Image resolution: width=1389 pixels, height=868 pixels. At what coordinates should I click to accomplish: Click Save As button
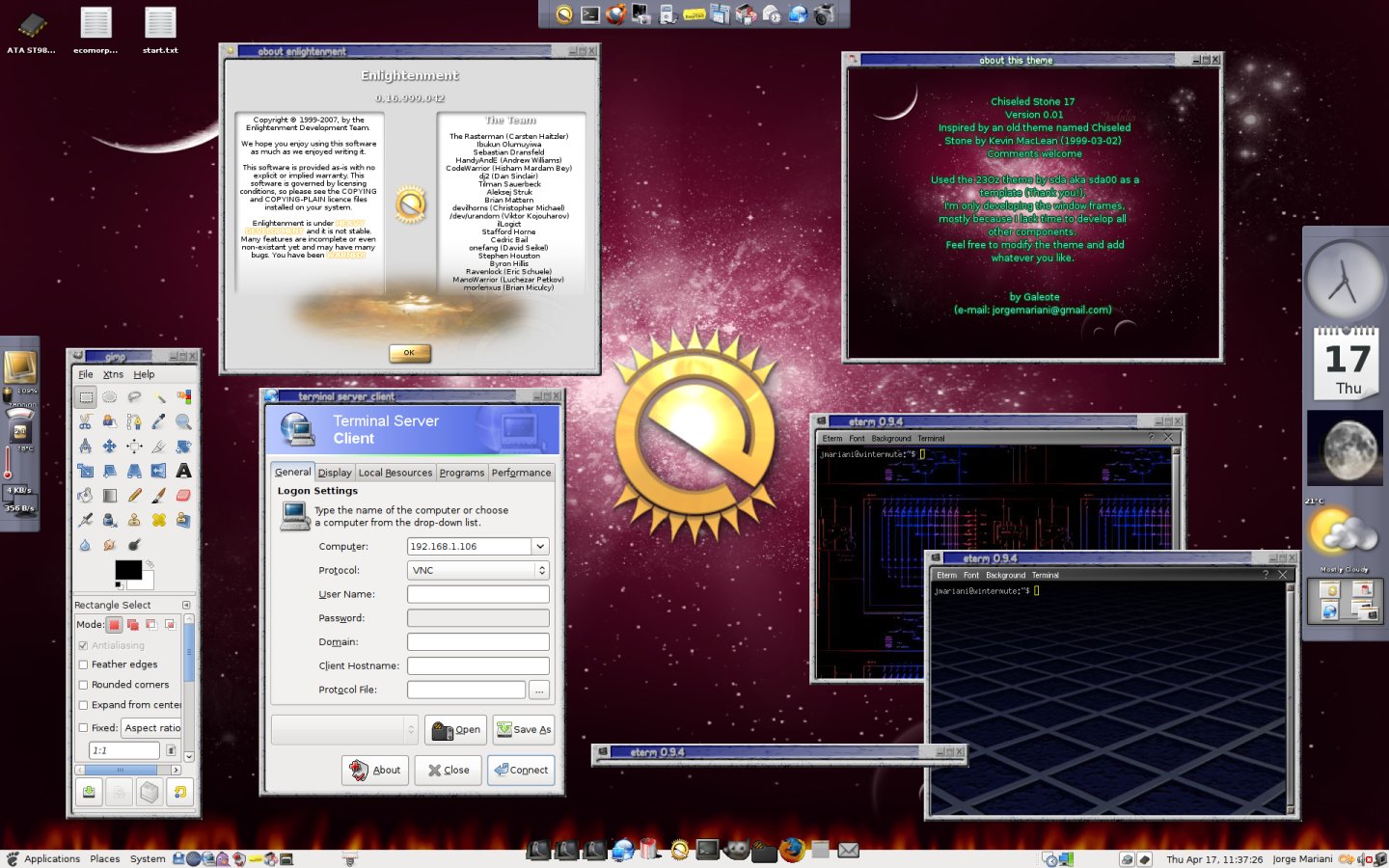coord(524,729)
